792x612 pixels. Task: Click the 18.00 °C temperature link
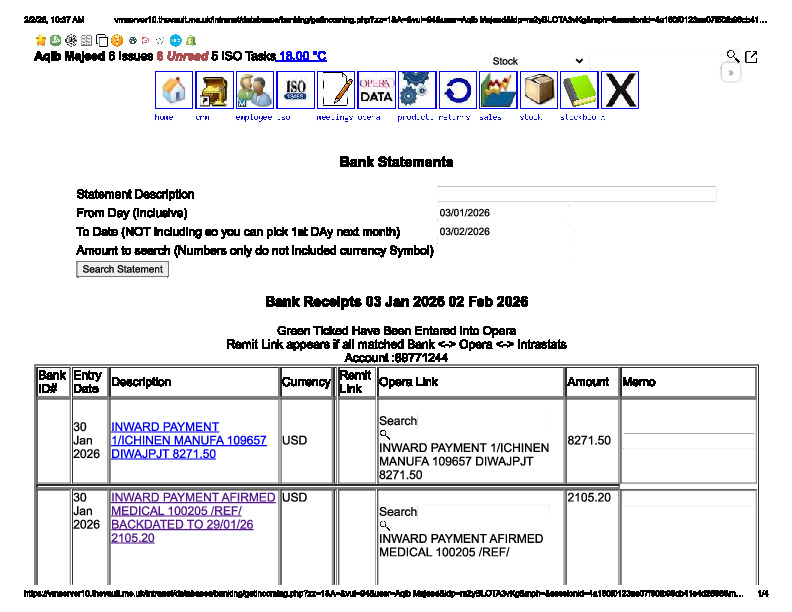pos(302,57)
